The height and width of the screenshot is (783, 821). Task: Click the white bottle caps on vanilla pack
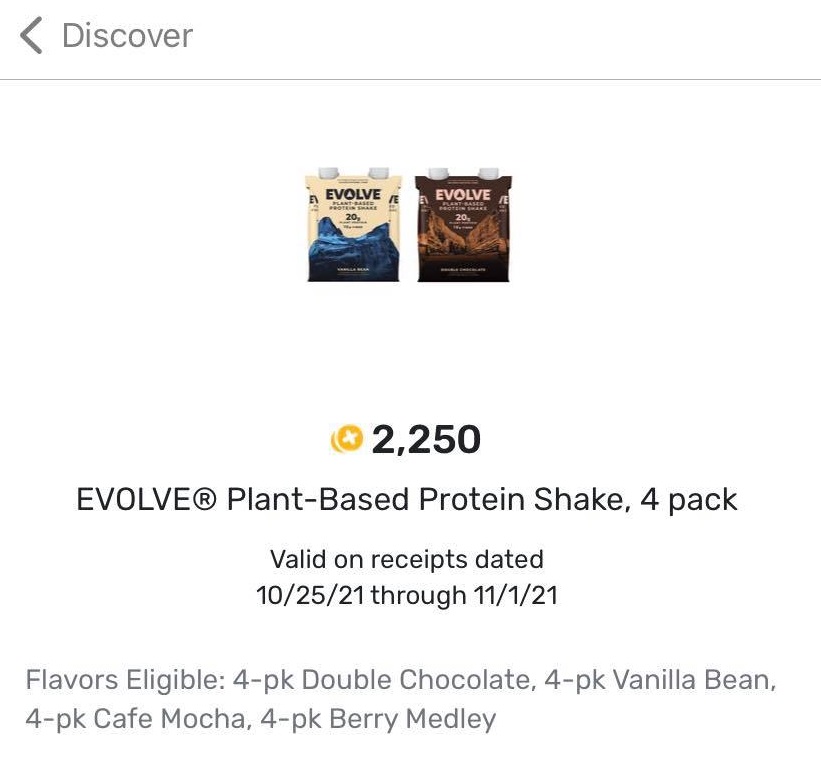tap(353, 173)
